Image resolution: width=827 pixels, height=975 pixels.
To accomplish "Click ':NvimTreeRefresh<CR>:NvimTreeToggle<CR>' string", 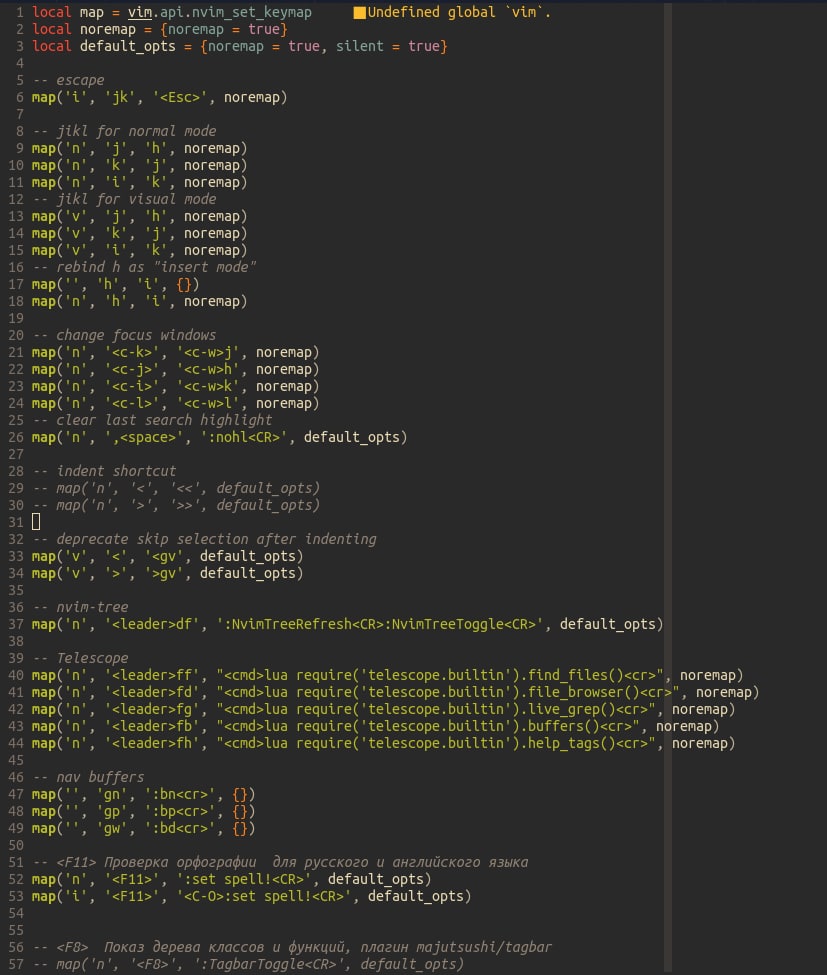I will pos(379,624).
